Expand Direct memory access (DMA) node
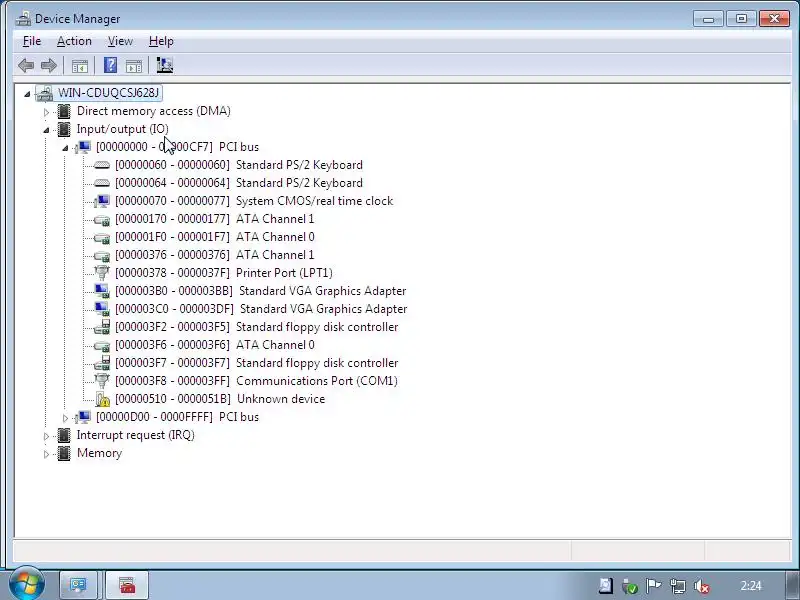800x600 pixels. (46, 112)
